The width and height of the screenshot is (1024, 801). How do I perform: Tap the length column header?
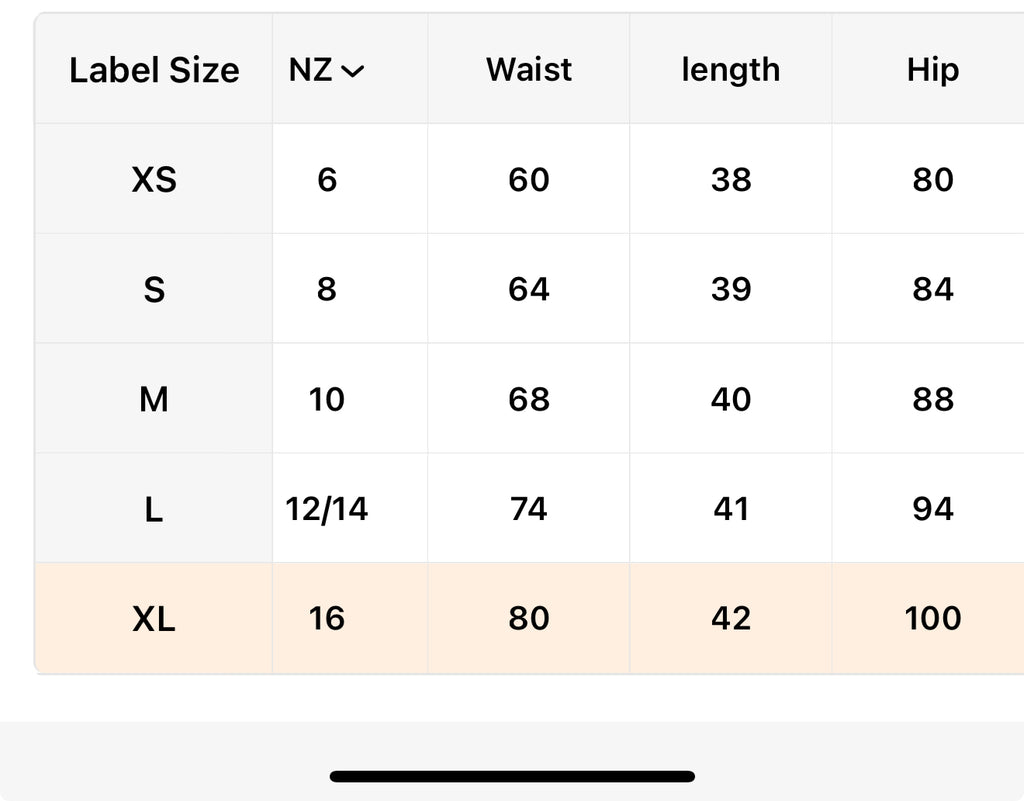pos(730,70)
